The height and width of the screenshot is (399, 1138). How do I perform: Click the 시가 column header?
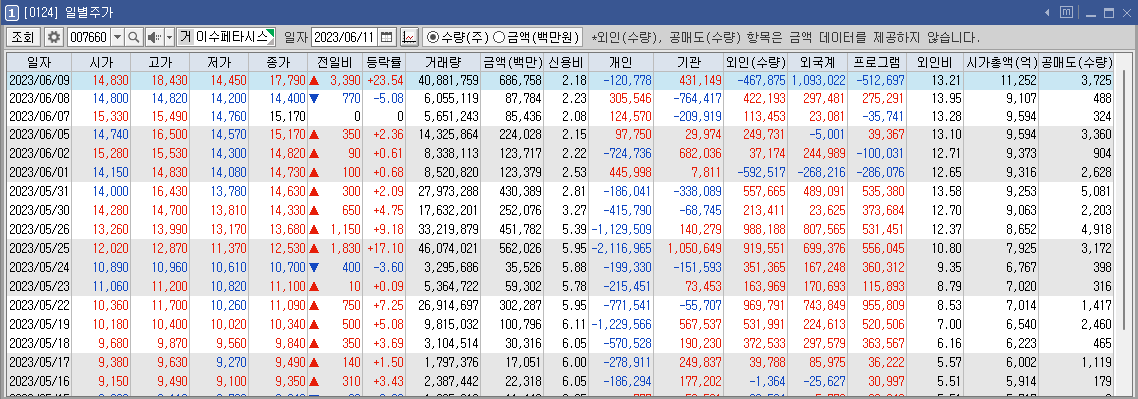point(100,62)
